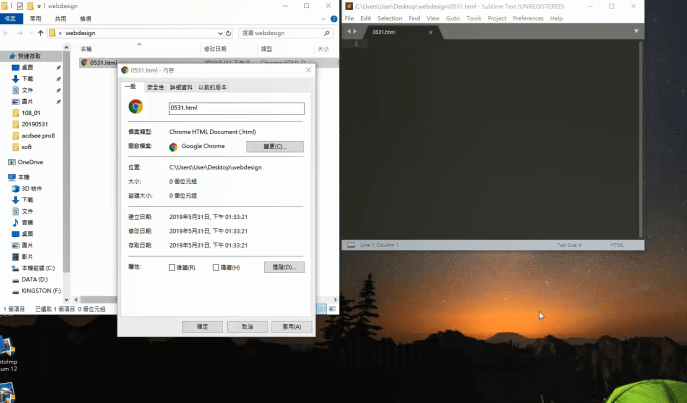Expand the 本機 (This PC) tree node

pyautogui.click(x=5, y=177)
